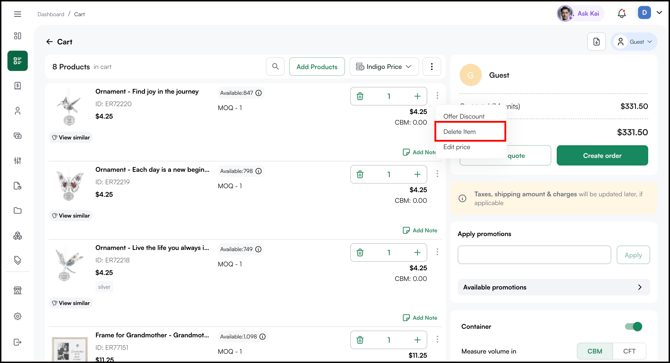Select Edit price from context menu

click(x=456, y=147)
